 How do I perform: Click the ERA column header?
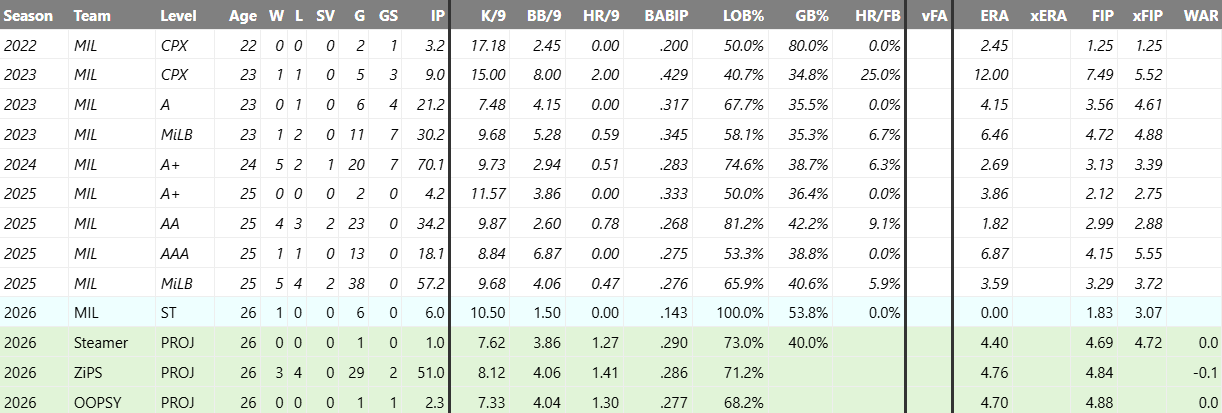(x=993, y=16)
